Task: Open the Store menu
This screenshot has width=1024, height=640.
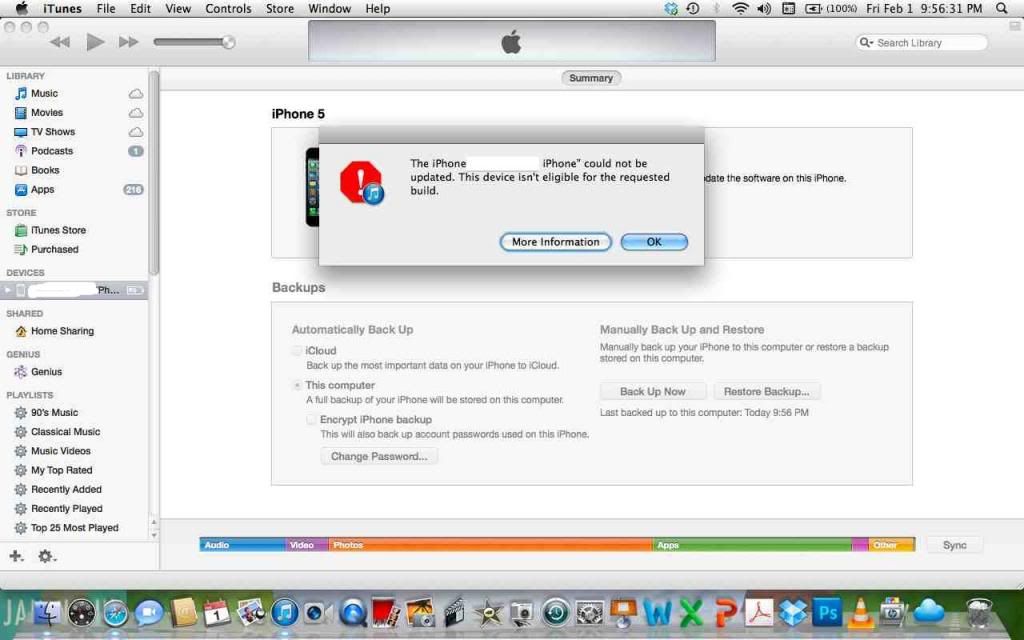Action: pos(280,8)
